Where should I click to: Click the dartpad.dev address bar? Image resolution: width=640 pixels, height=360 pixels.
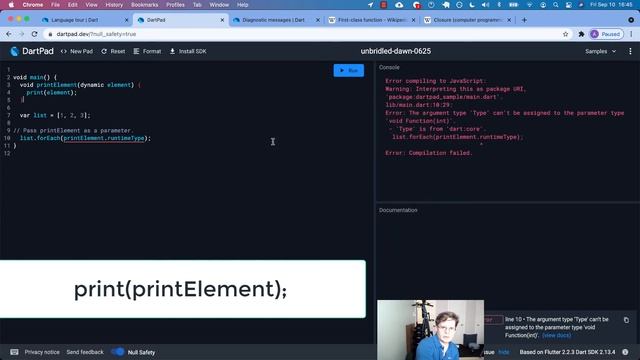(x=302, y=34)
